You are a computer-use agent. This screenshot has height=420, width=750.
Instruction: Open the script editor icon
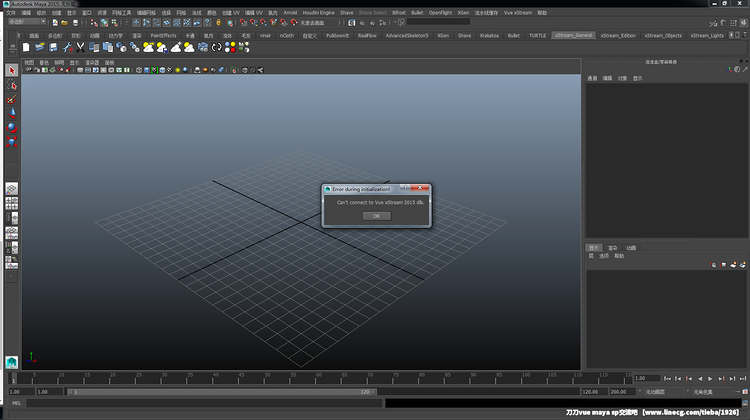[x=745, y=403]
